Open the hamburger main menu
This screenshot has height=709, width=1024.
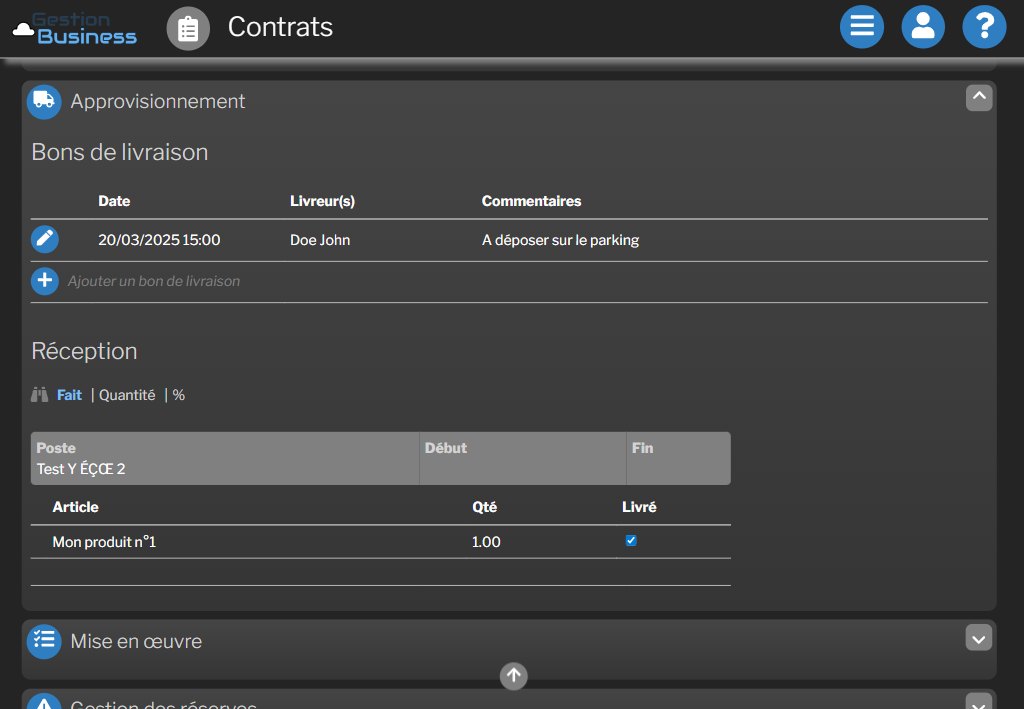pos(861,27)
